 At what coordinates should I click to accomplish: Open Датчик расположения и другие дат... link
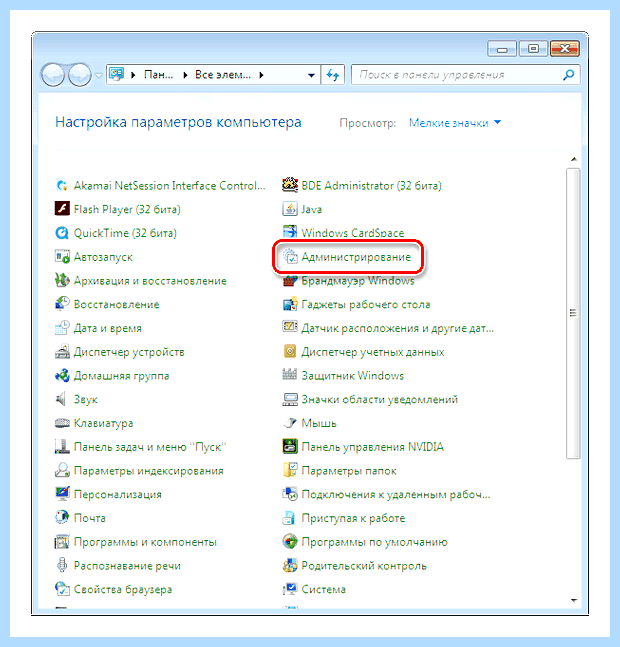(x=398, y=328)
